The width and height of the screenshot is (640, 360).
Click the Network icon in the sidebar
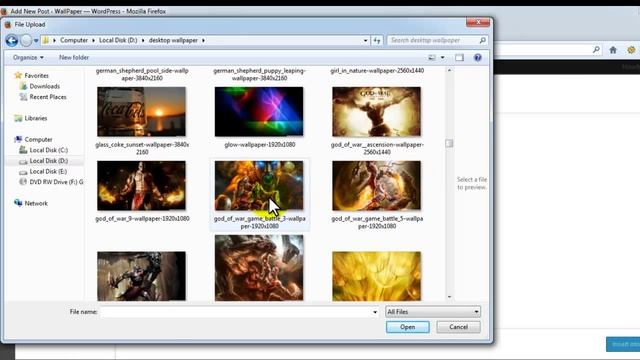18,202
